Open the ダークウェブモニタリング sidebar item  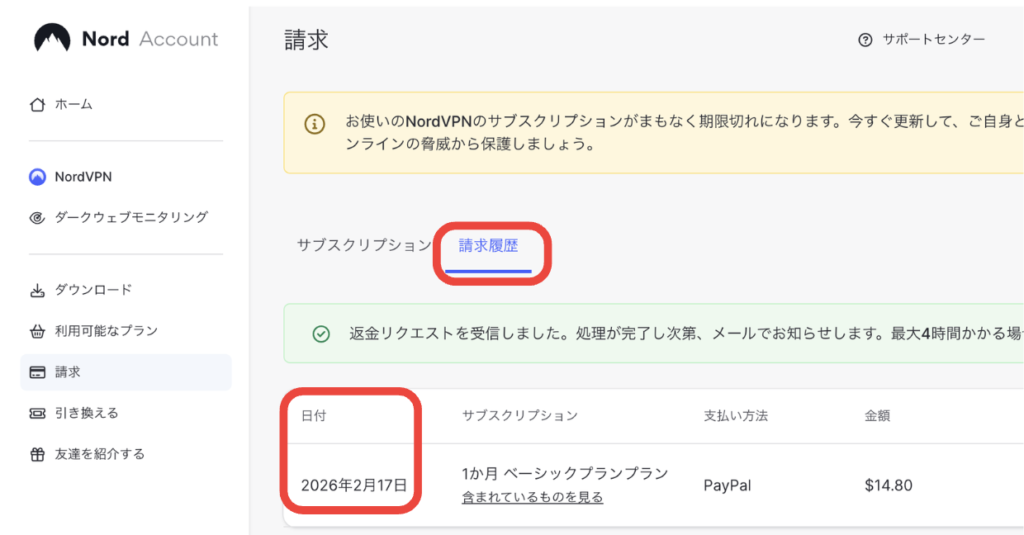point(131,217)
